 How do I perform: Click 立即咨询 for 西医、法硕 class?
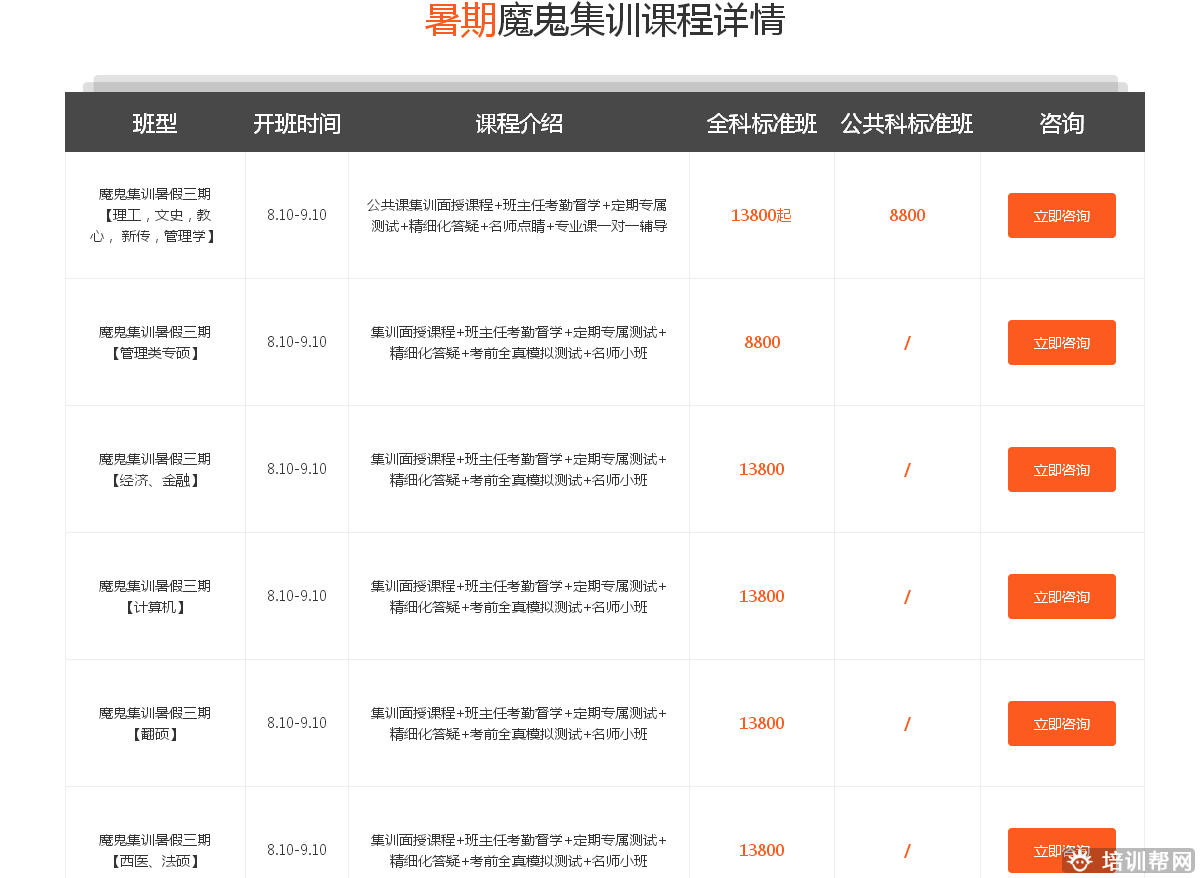1061,850
